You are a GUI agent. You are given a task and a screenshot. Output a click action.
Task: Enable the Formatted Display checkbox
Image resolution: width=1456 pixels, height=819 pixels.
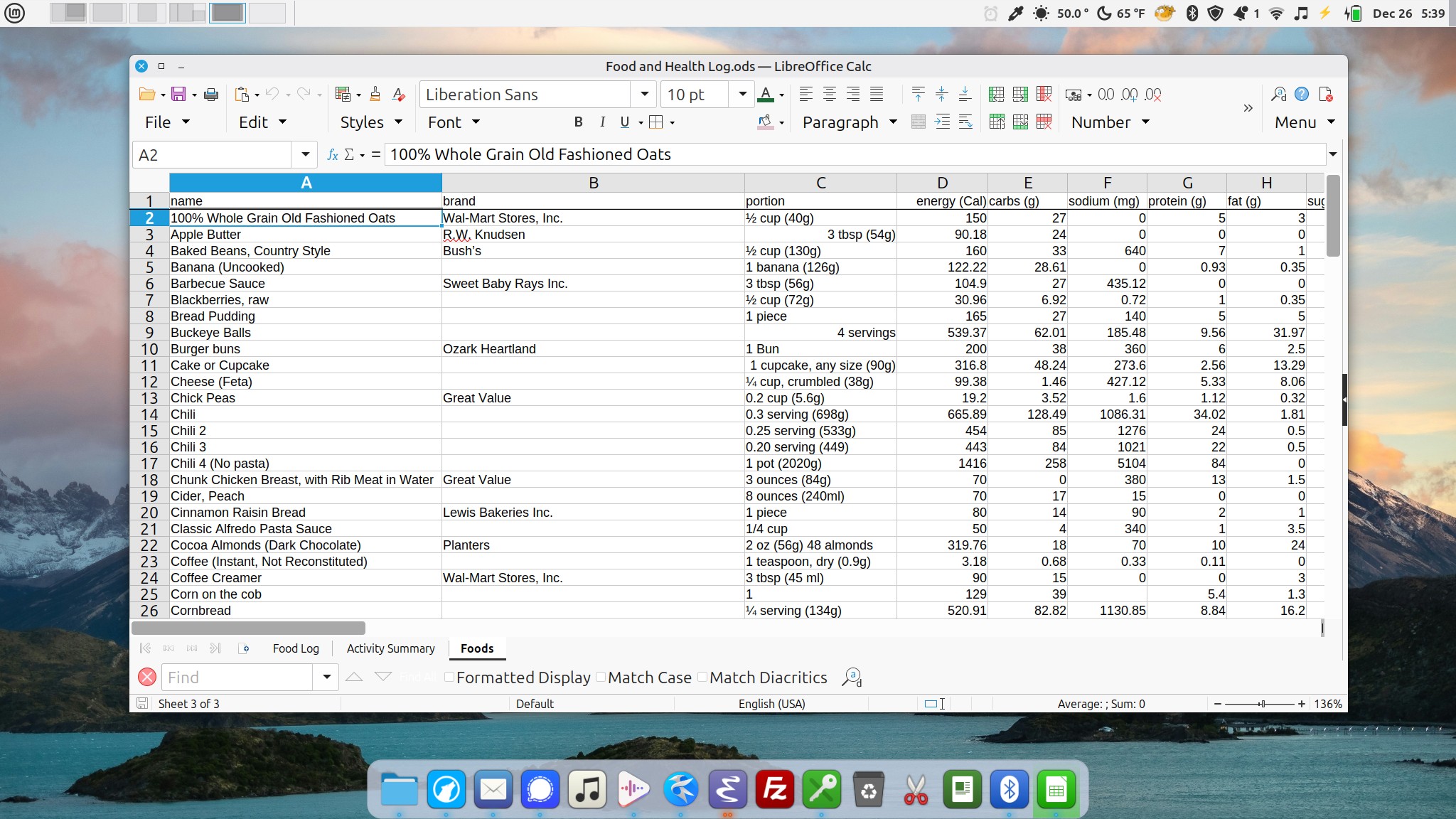[449, 678]
